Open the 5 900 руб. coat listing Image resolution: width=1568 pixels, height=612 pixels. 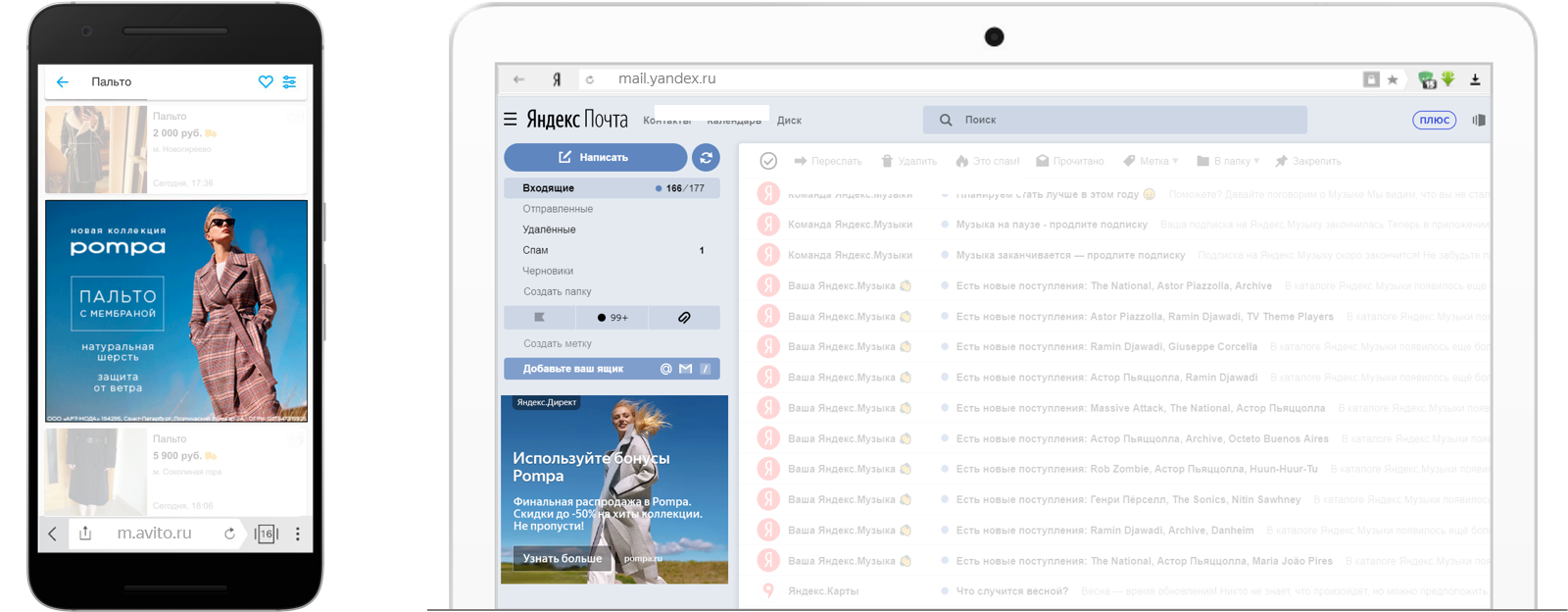pyautogui.click(x=176, y=472)
